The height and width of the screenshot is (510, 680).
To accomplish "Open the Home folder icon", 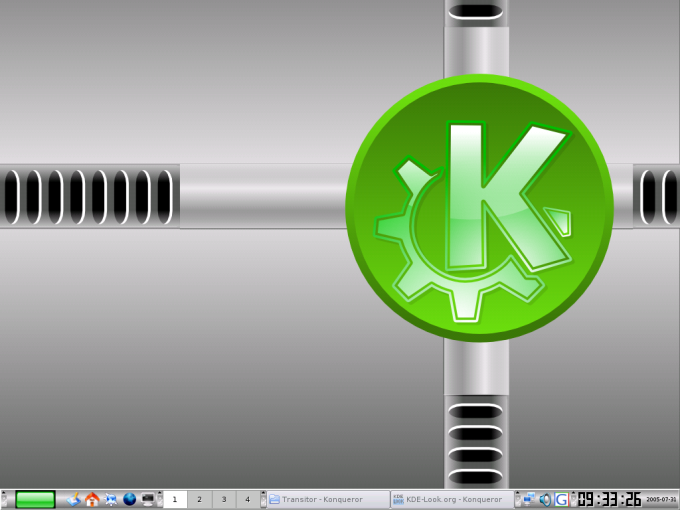I will 92,499.
